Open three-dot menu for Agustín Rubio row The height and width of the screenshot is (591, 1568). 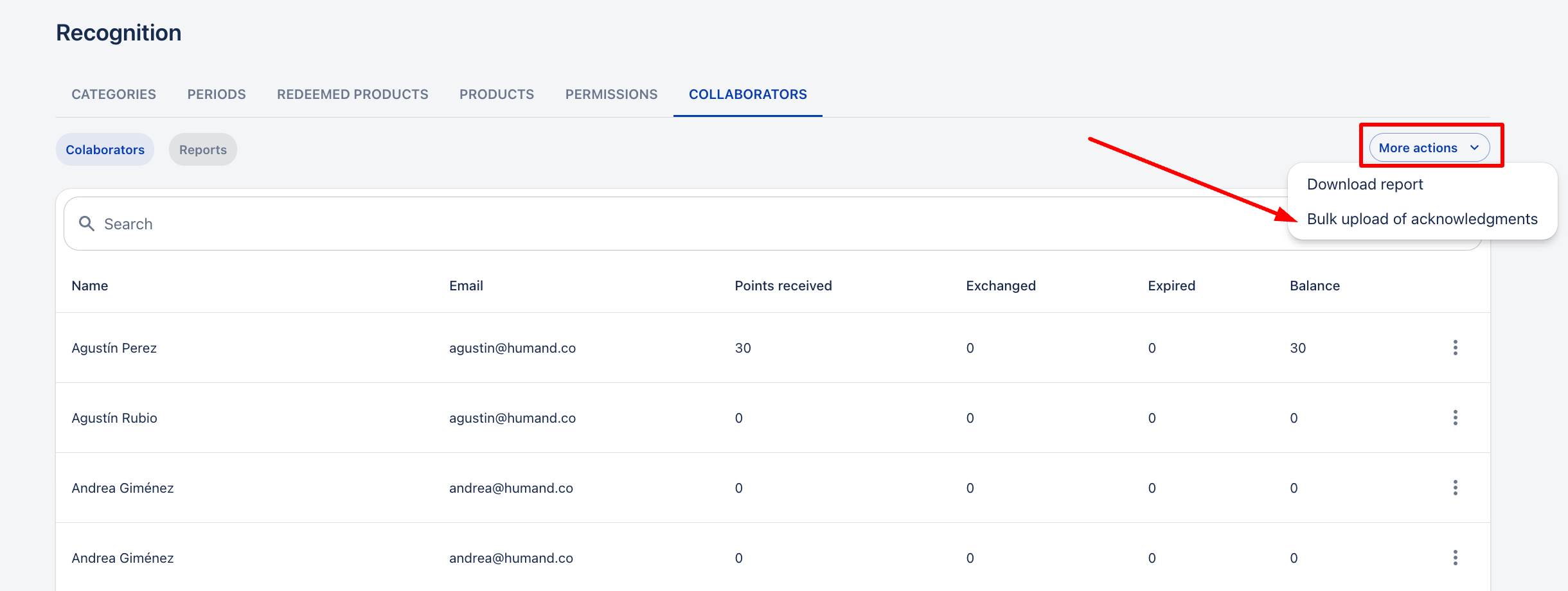tap(1455, 418)
